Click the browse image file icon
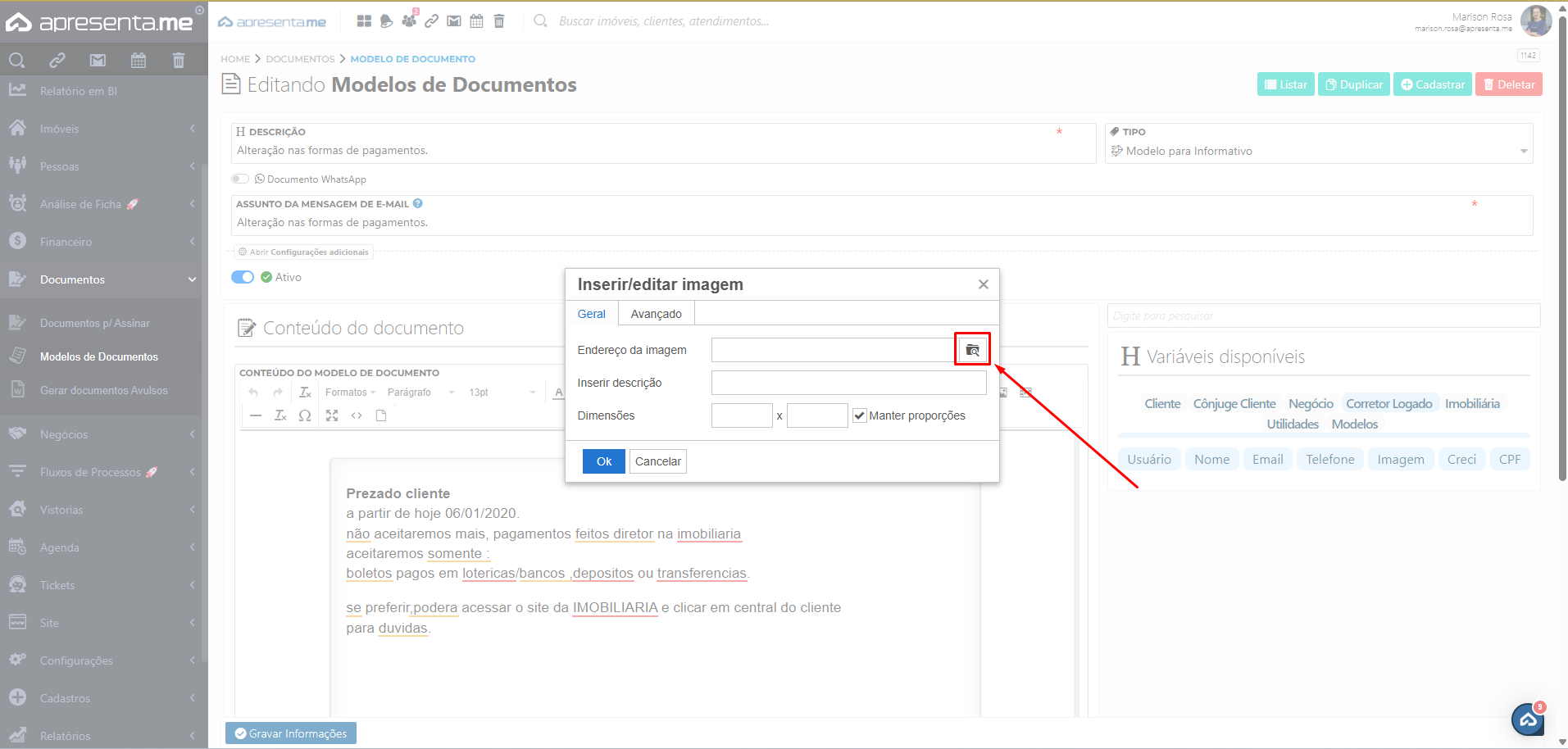The image size is (1568, 749). coord(972,350)
